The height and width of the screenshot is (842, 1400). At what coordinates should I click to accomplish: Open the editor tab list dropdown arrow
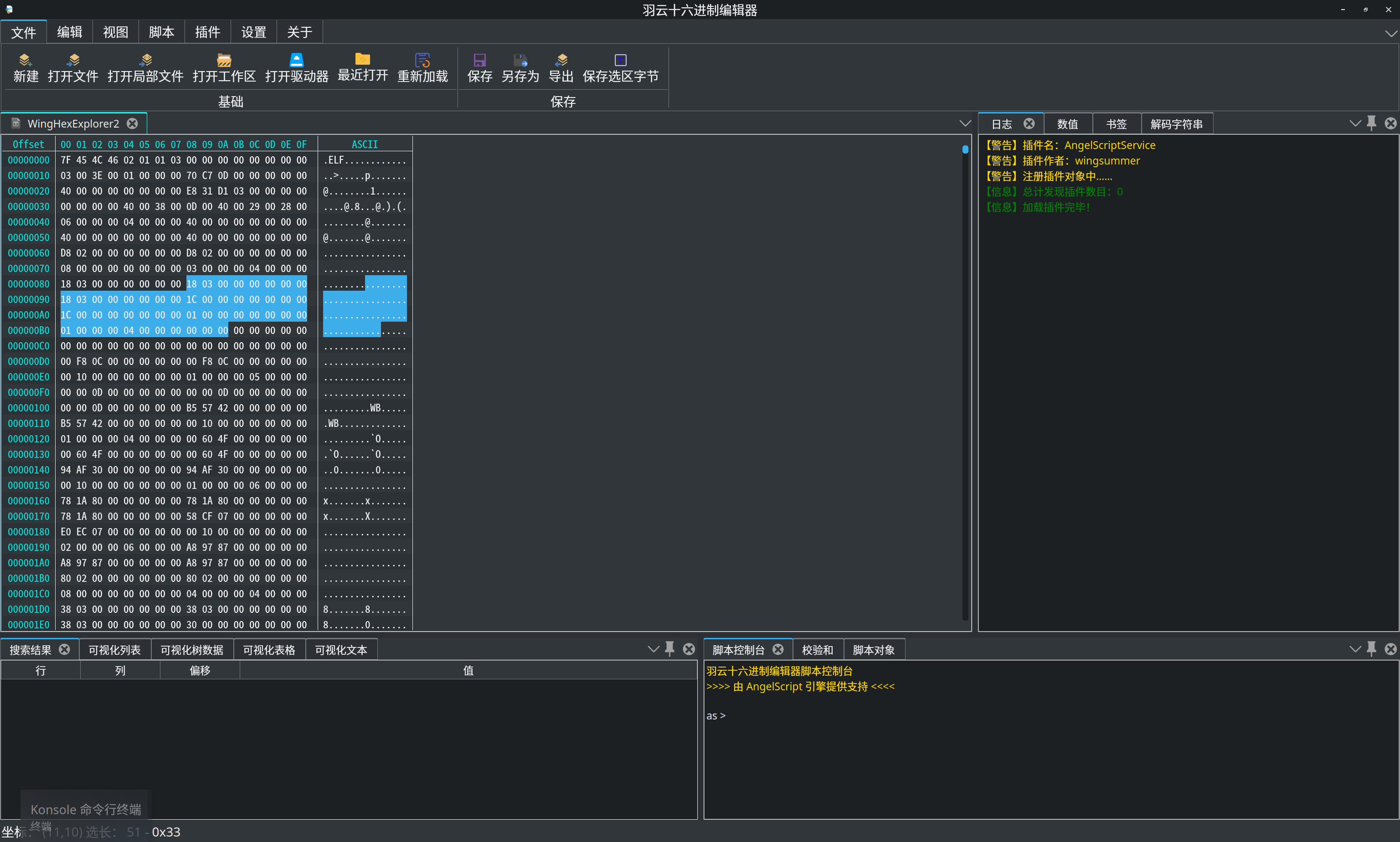tap(965, 123)
